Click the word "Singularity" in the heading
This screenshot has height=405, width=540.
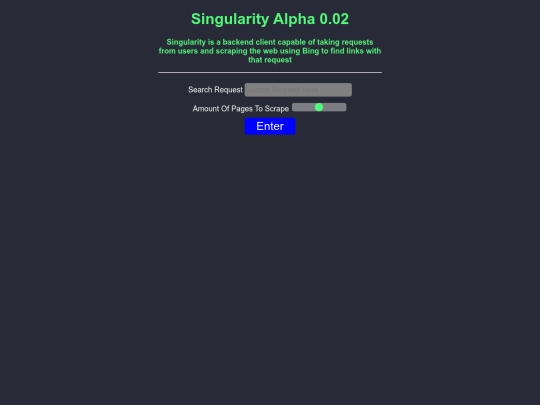(230, 19)
